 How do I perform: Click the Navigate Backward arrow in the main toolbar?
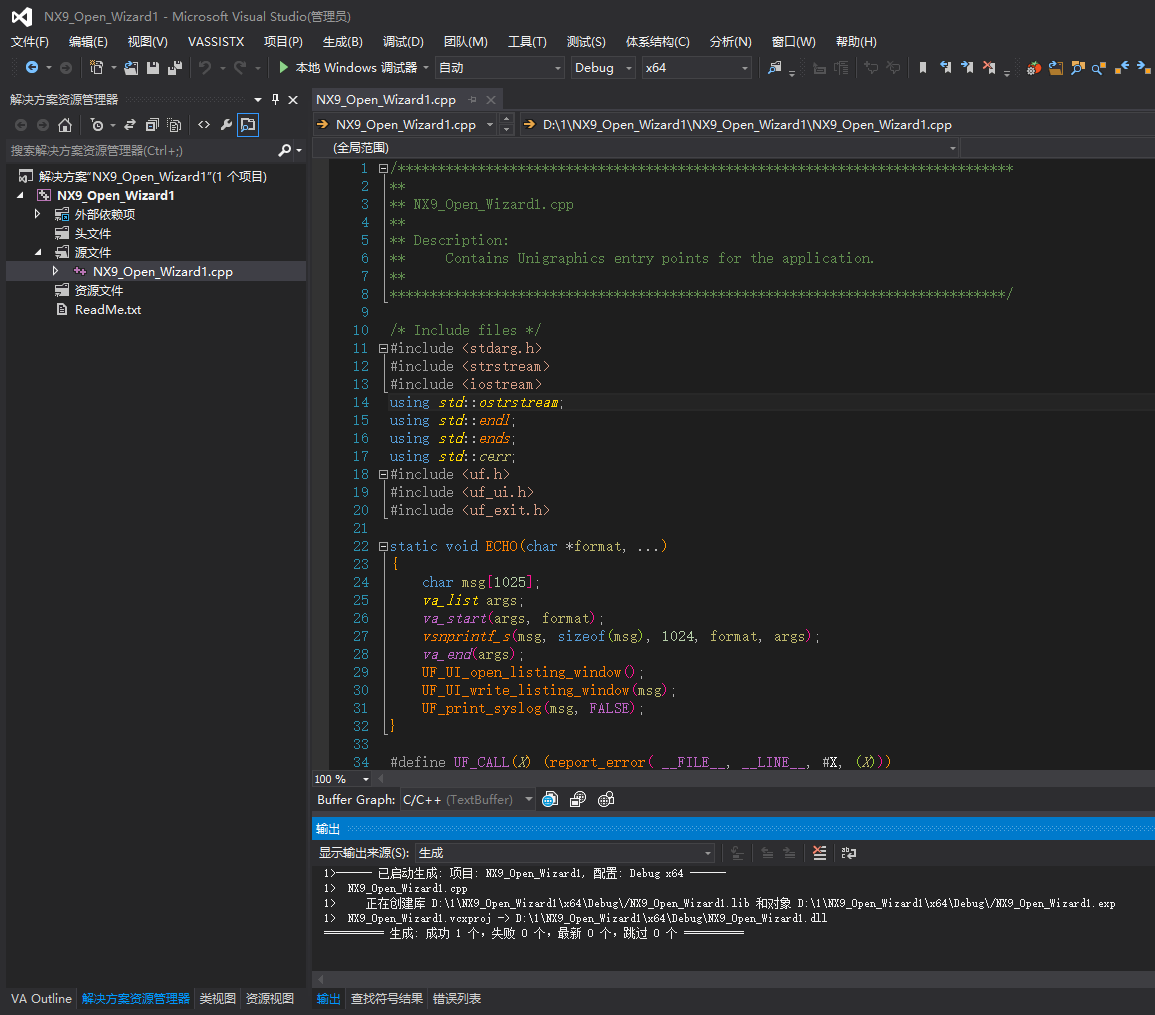(32, 68)
